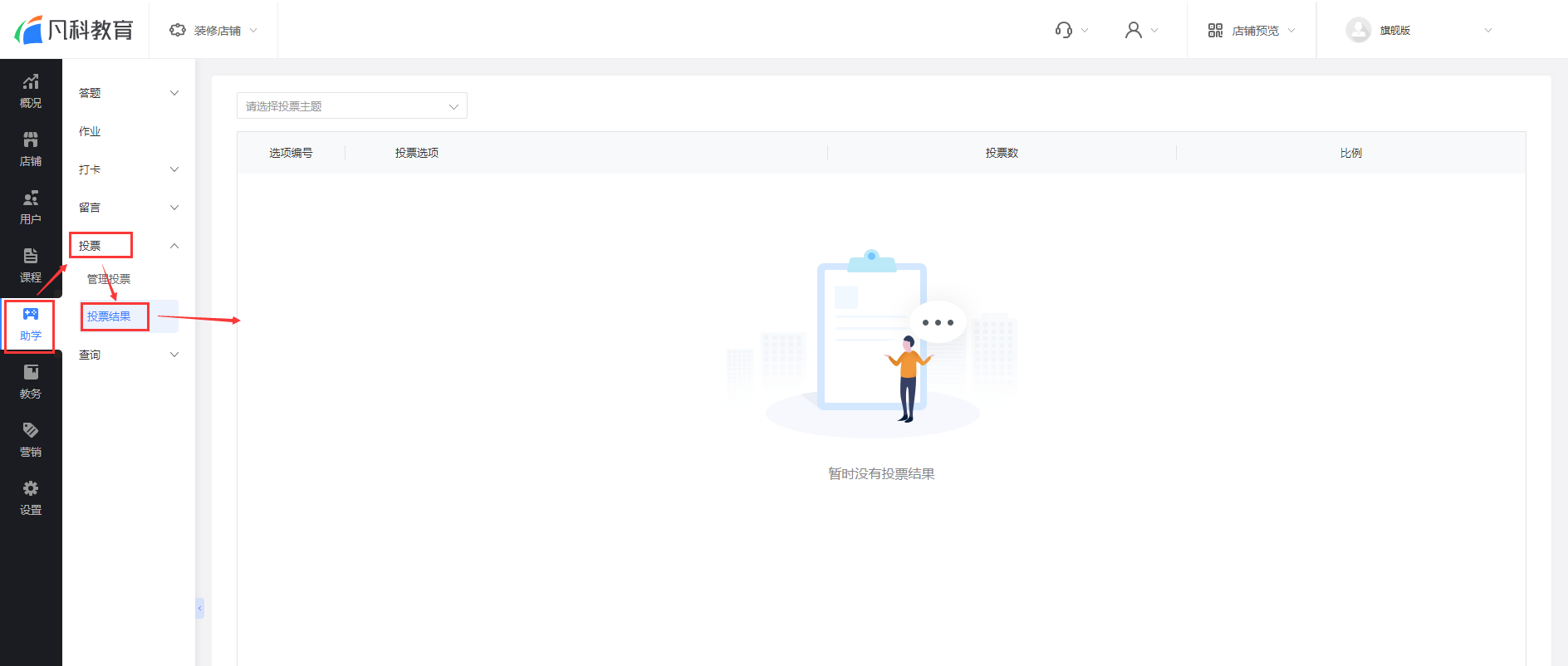Open the 装修店铺 dropdown arrow

[253, 31]
